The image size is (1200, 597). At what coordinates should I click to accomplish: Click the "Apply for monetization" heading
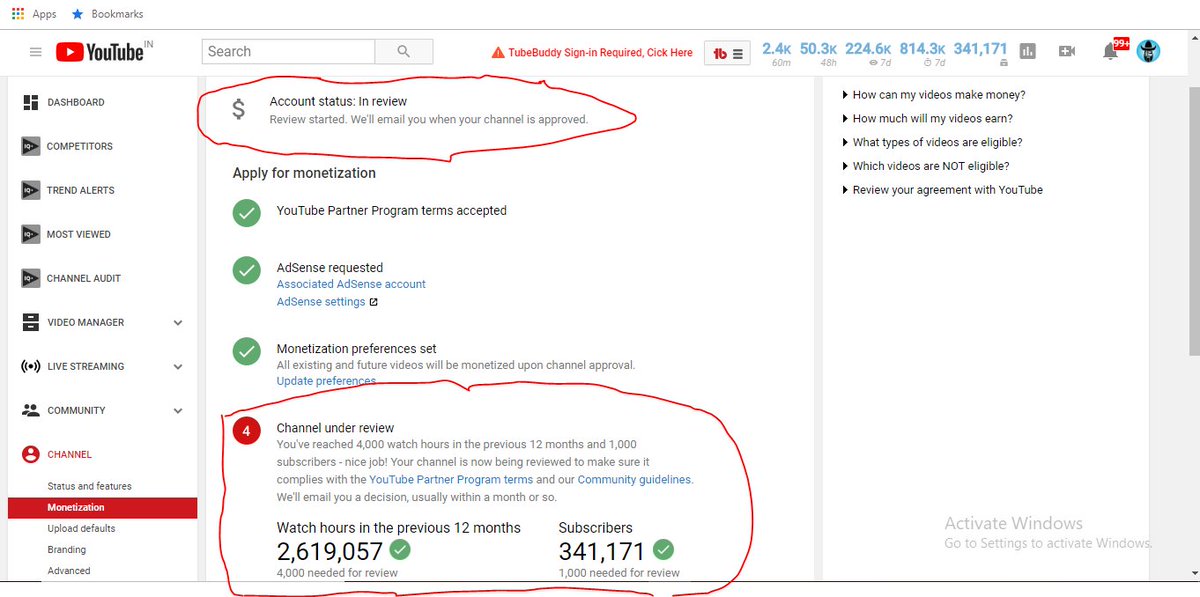[x=304, y=173]
